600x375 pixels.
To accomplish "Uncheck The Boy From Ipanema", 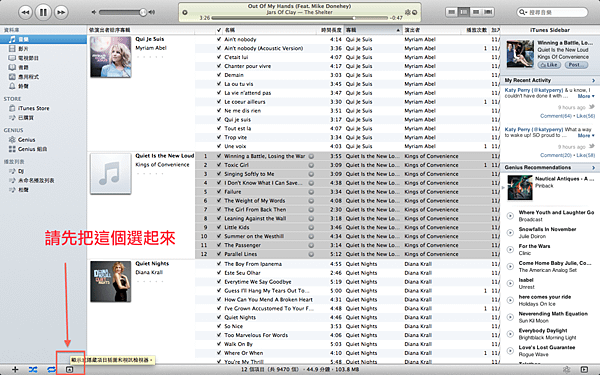I will (219, 264).
